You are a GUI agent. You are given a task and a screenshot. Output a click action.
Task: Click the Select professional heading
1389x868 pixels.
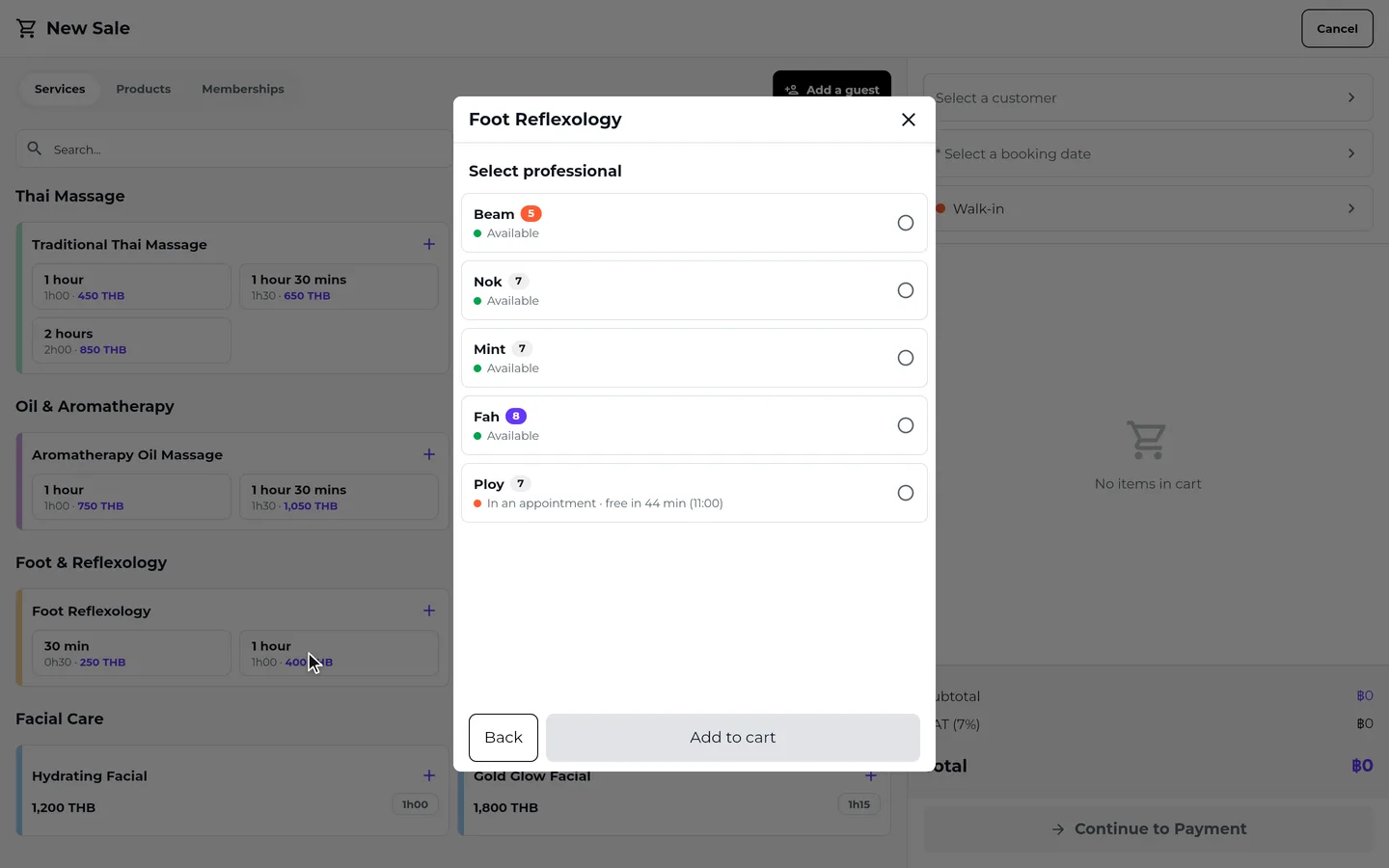545,171
